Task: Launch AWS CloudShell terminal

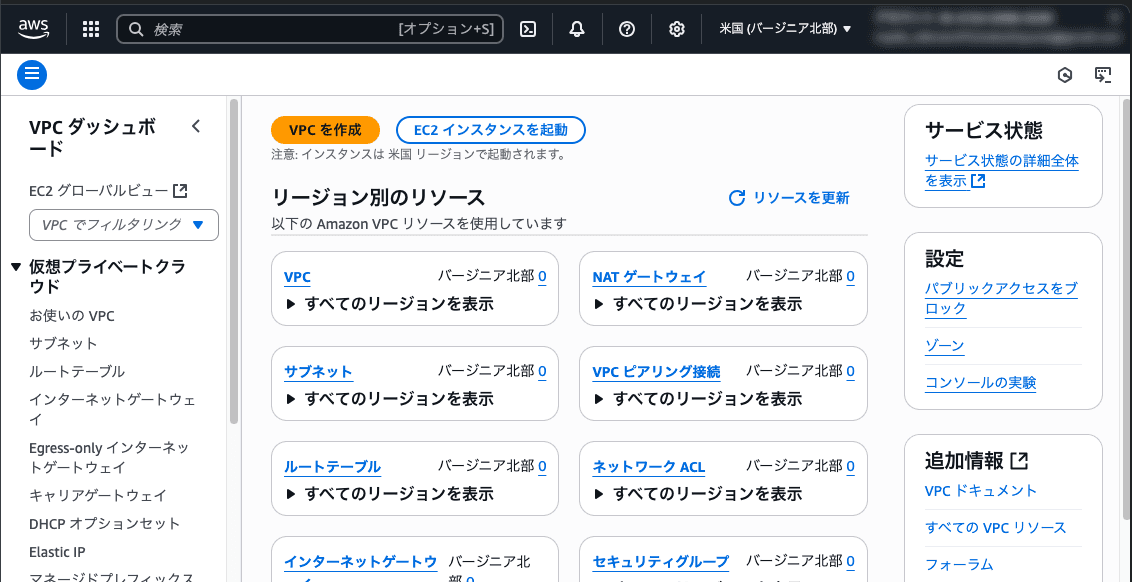Action: coord(527,29)
